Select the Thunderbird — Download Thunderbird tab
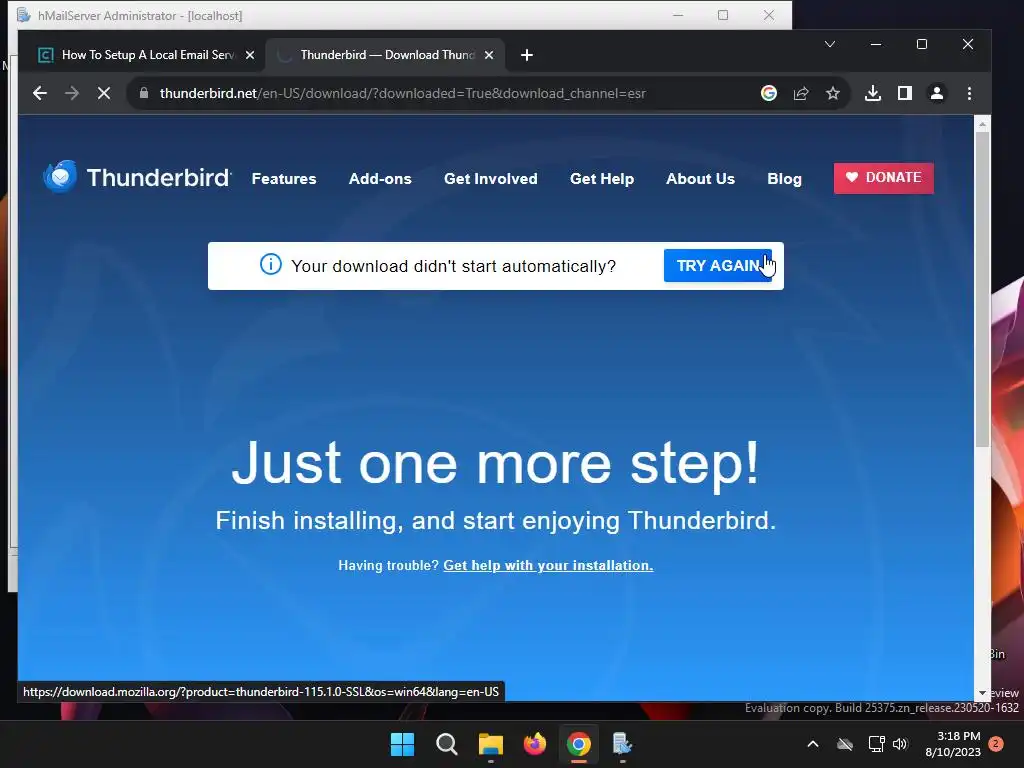 tap(385, 55)
